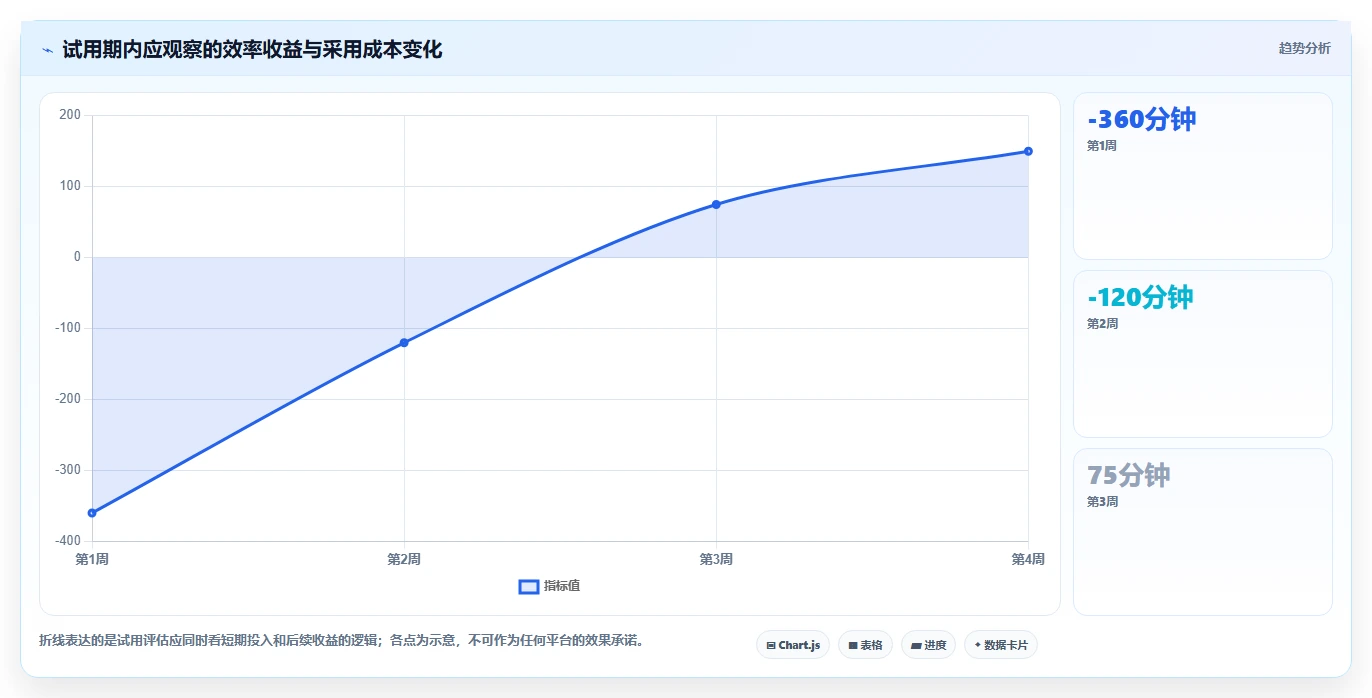Click the 第4周 x-axis label
Viewport: 1372px width, 698px height.
(1028, 560)
